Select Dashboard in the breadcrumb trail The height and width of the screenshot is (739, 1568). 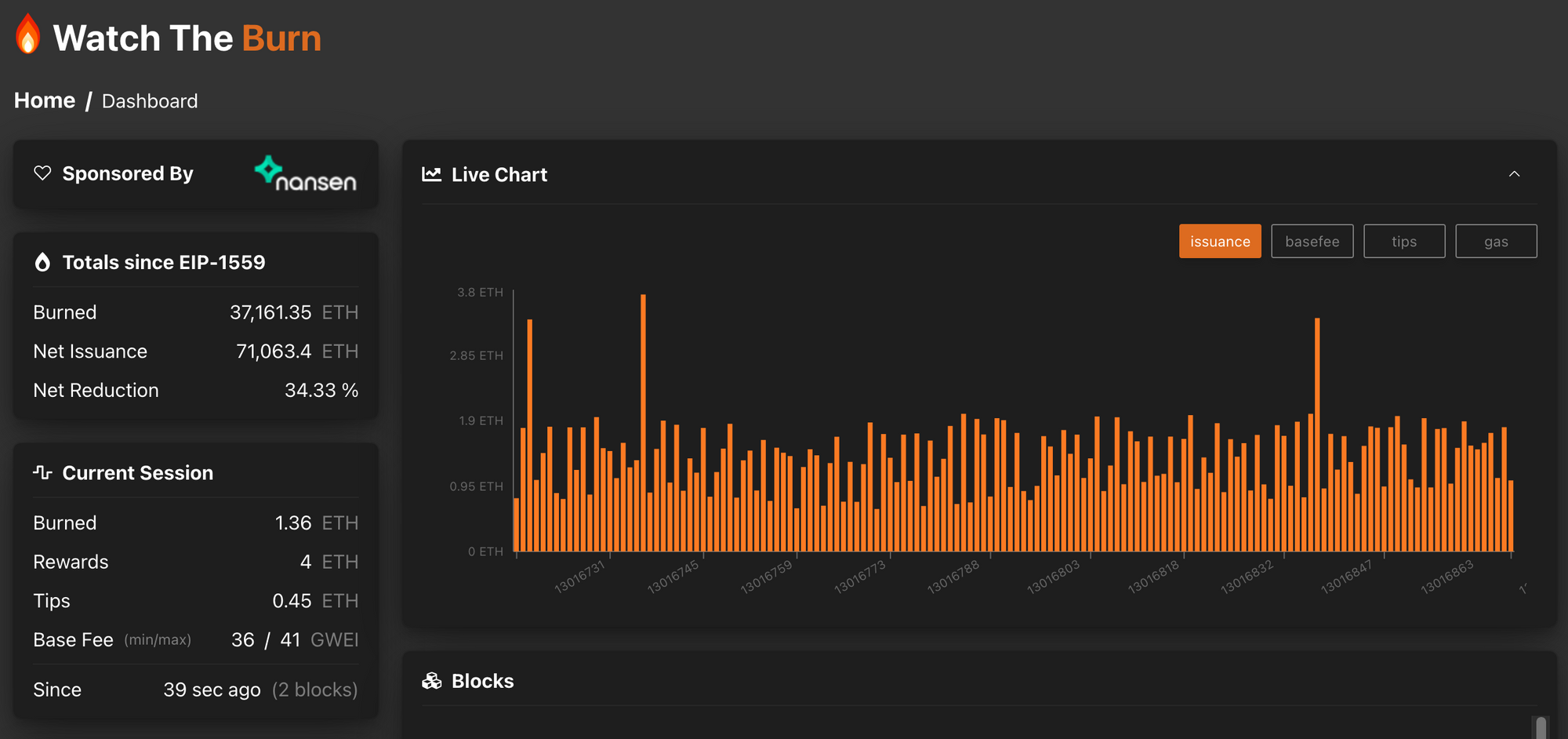coord(149,100)
